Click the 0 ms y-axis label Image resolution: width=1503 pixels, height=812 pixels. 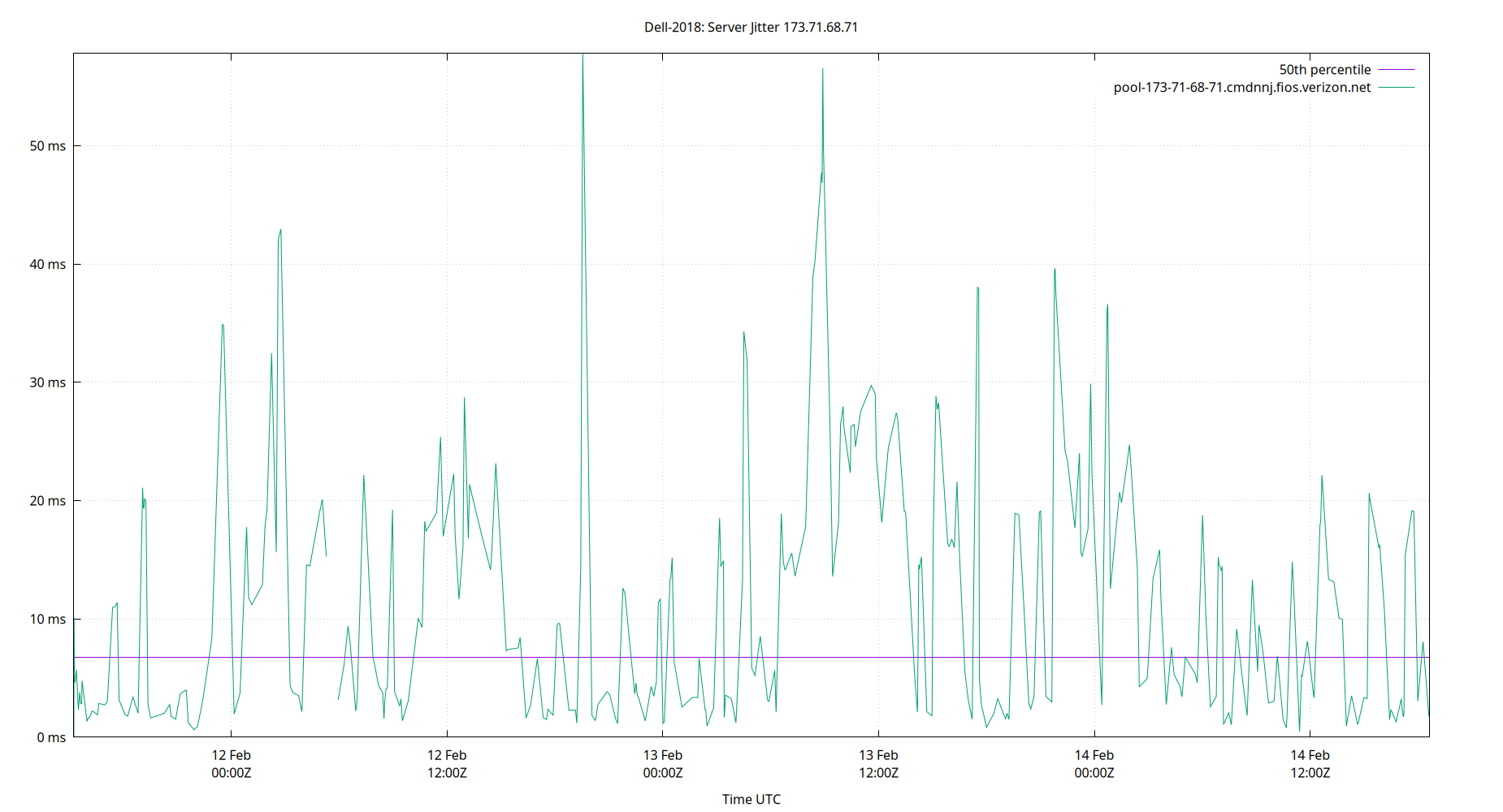(51, 737)
